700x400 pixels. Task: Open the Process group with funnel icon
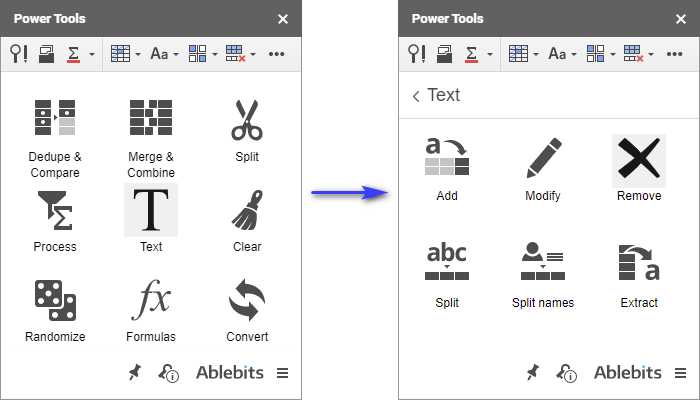coord(55,221)
